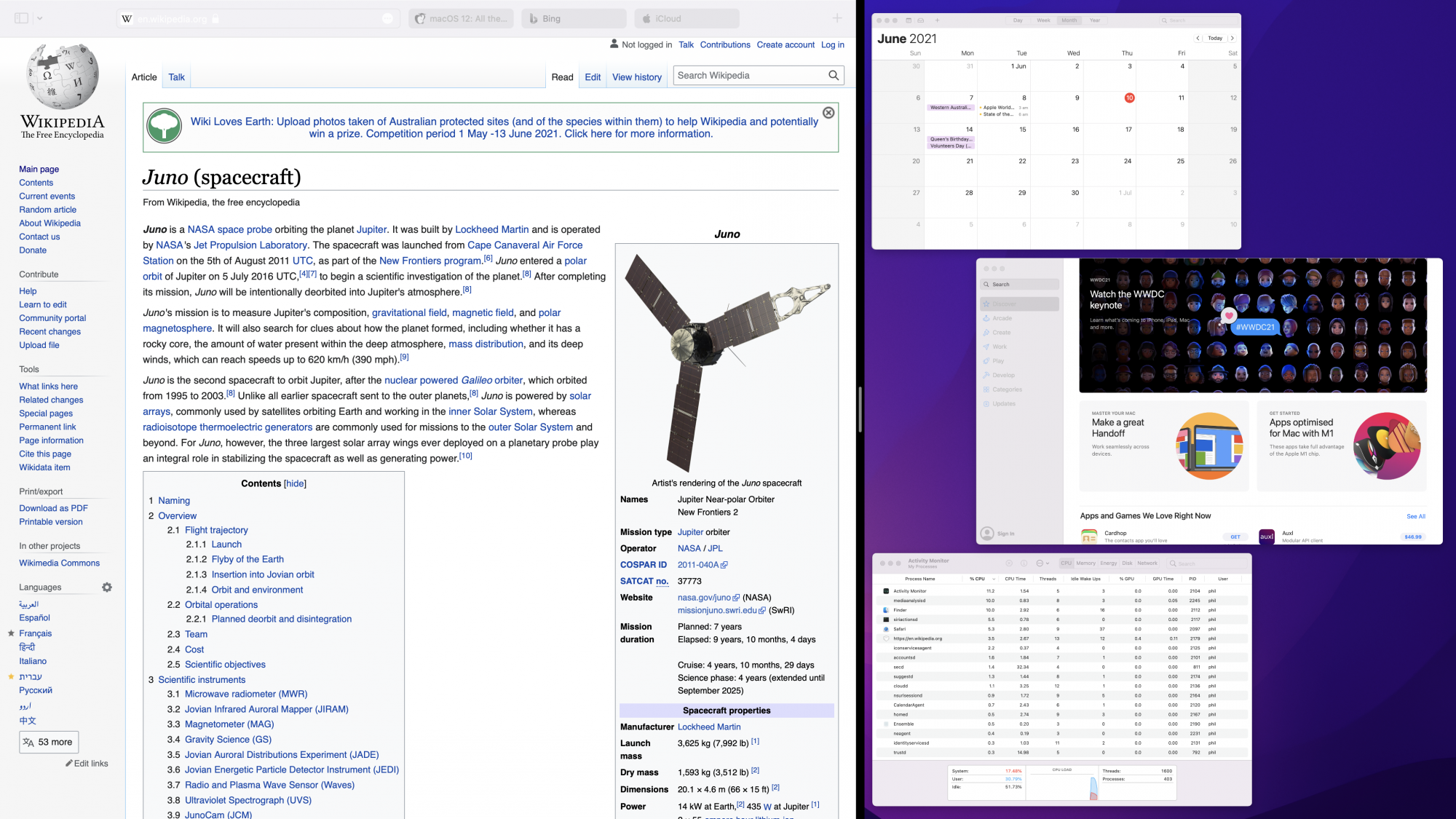Dismiss the Wiki Loves Earth banner

tap(828, 113)
